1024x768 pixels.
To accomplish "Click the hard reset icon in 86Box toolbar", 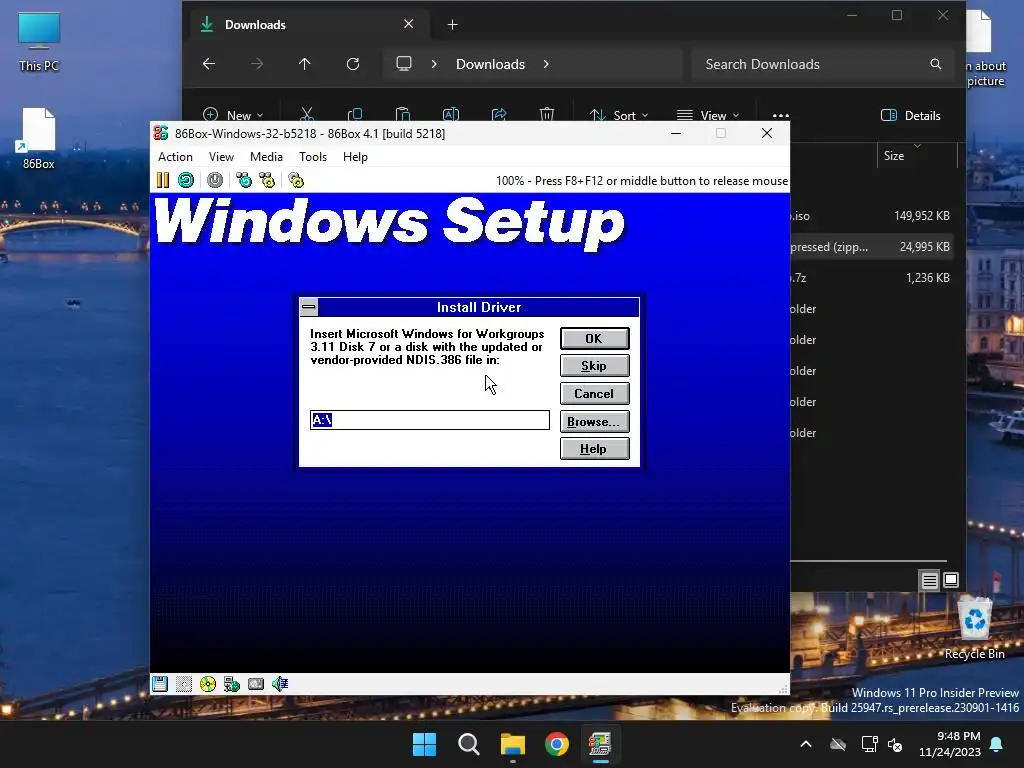I will (x=186, y=180).
